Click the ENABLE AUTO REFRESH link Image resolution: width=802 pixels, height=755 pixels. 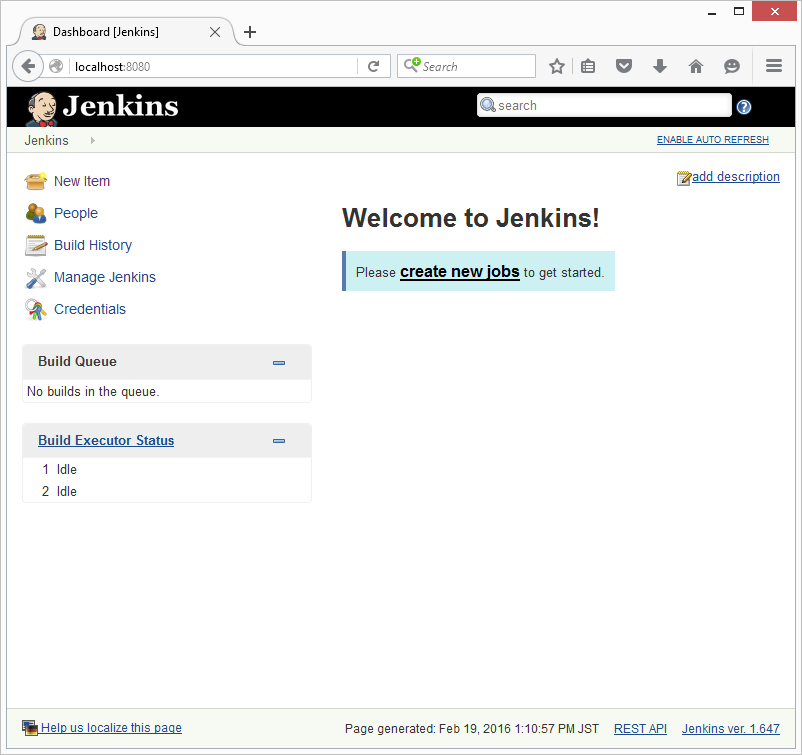[712, 140]
